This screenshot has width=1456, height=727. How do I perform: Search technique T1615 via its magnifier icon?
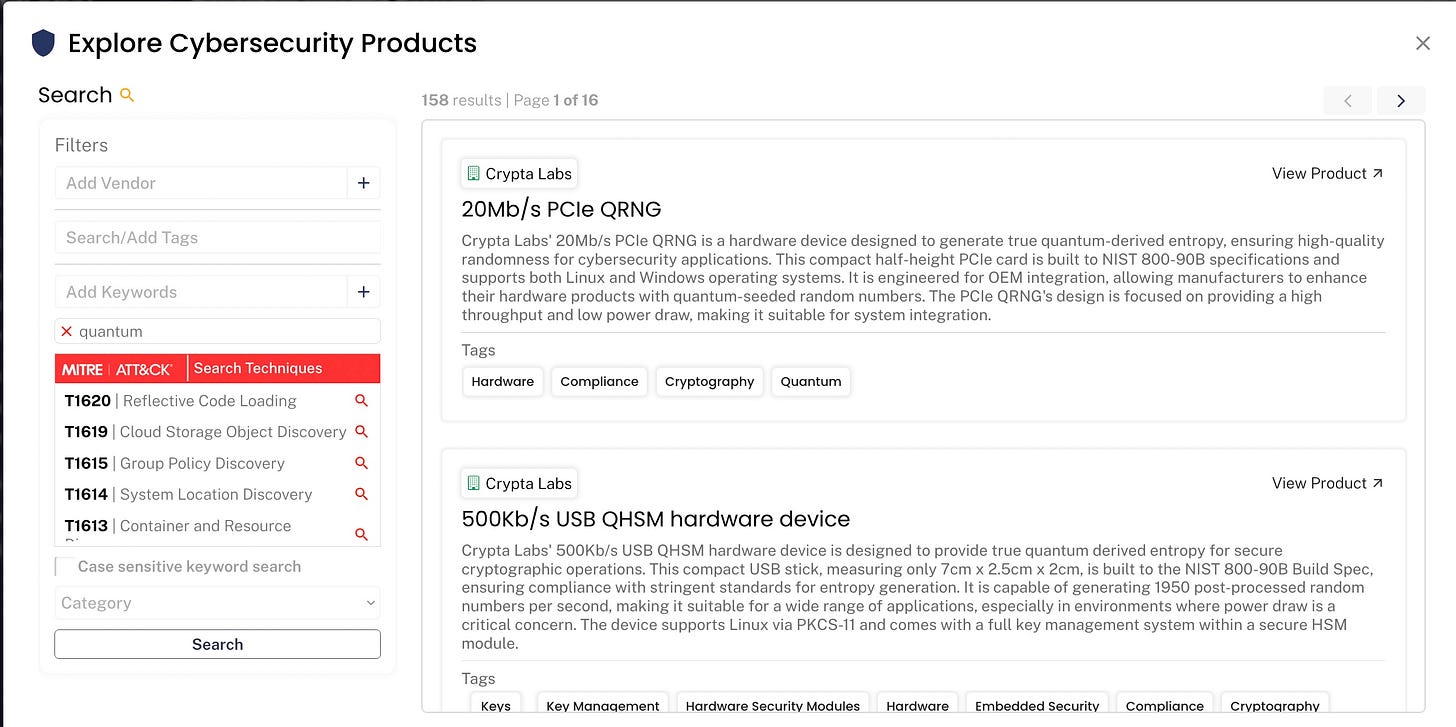[362, 463]
